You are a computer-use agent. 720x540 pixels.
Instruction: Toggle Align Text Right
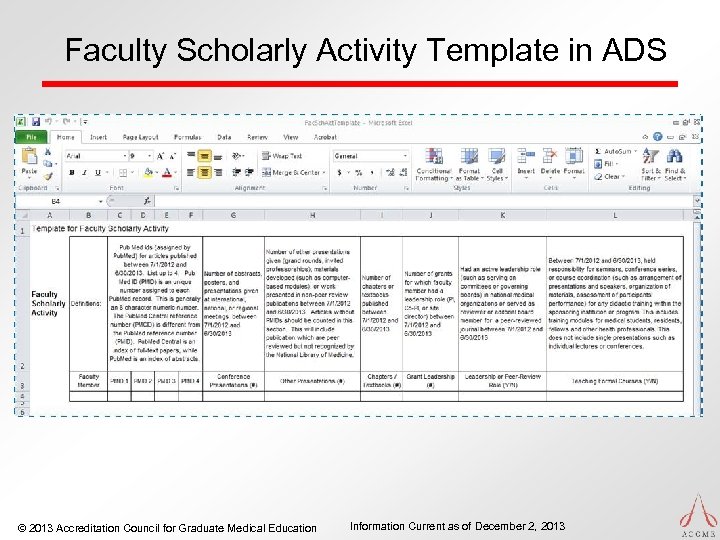coord(218,173)
